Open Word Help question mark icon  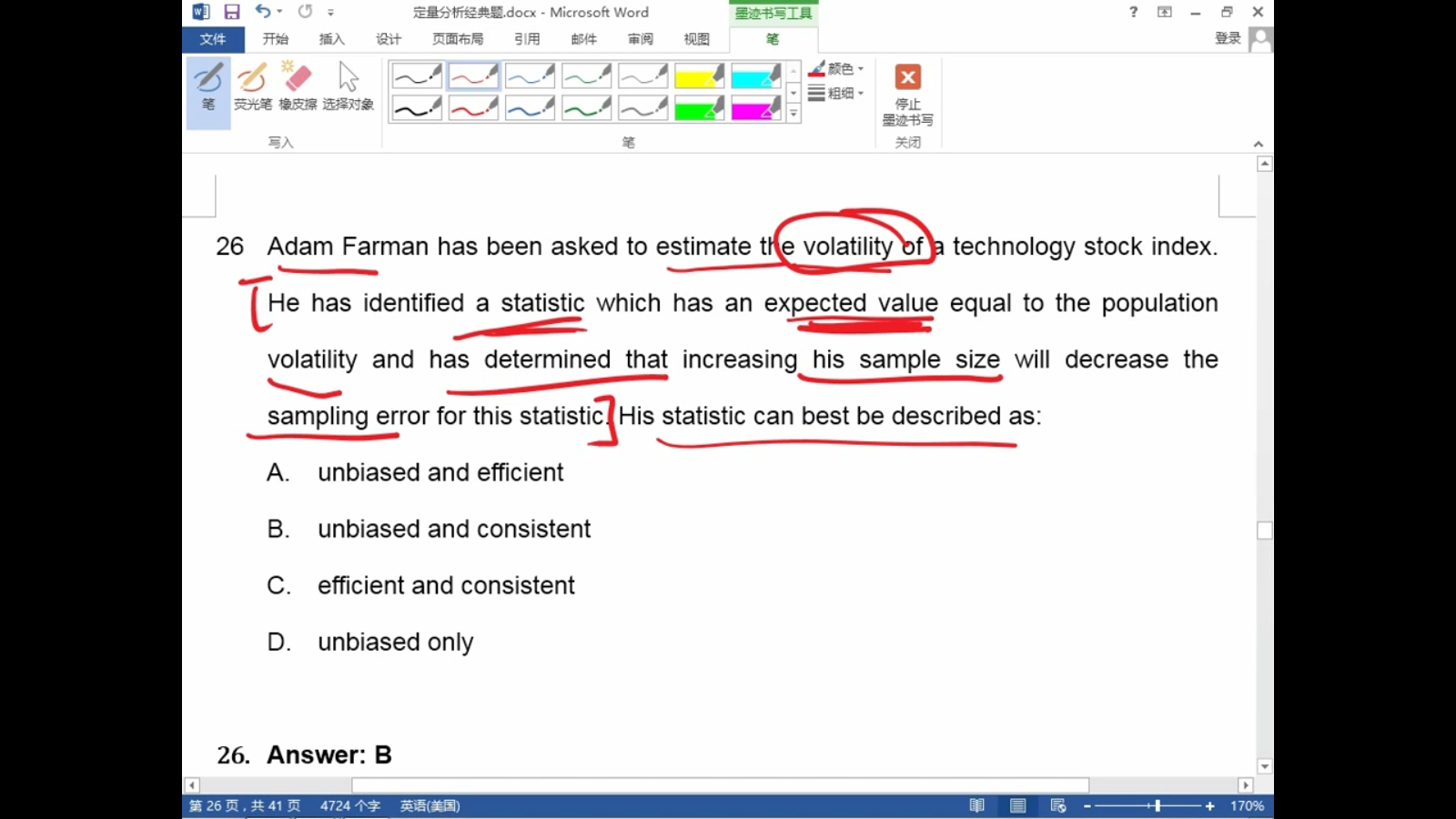pos(1133,12)
